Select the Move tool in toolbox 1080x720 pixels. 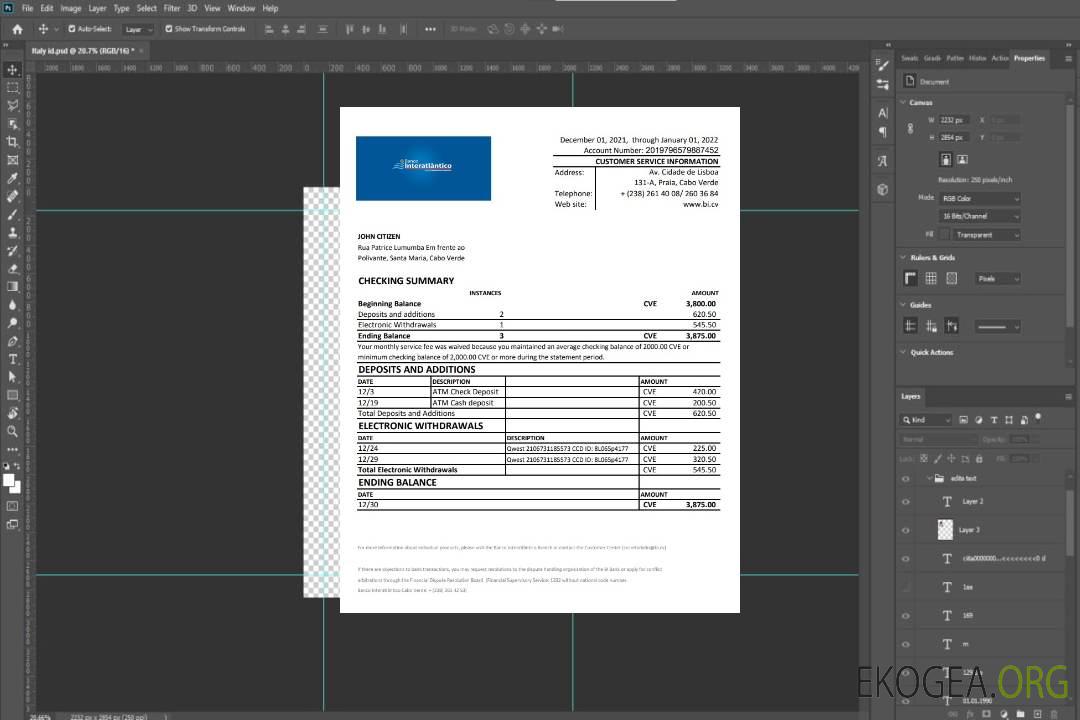click(x=12, y=70)
